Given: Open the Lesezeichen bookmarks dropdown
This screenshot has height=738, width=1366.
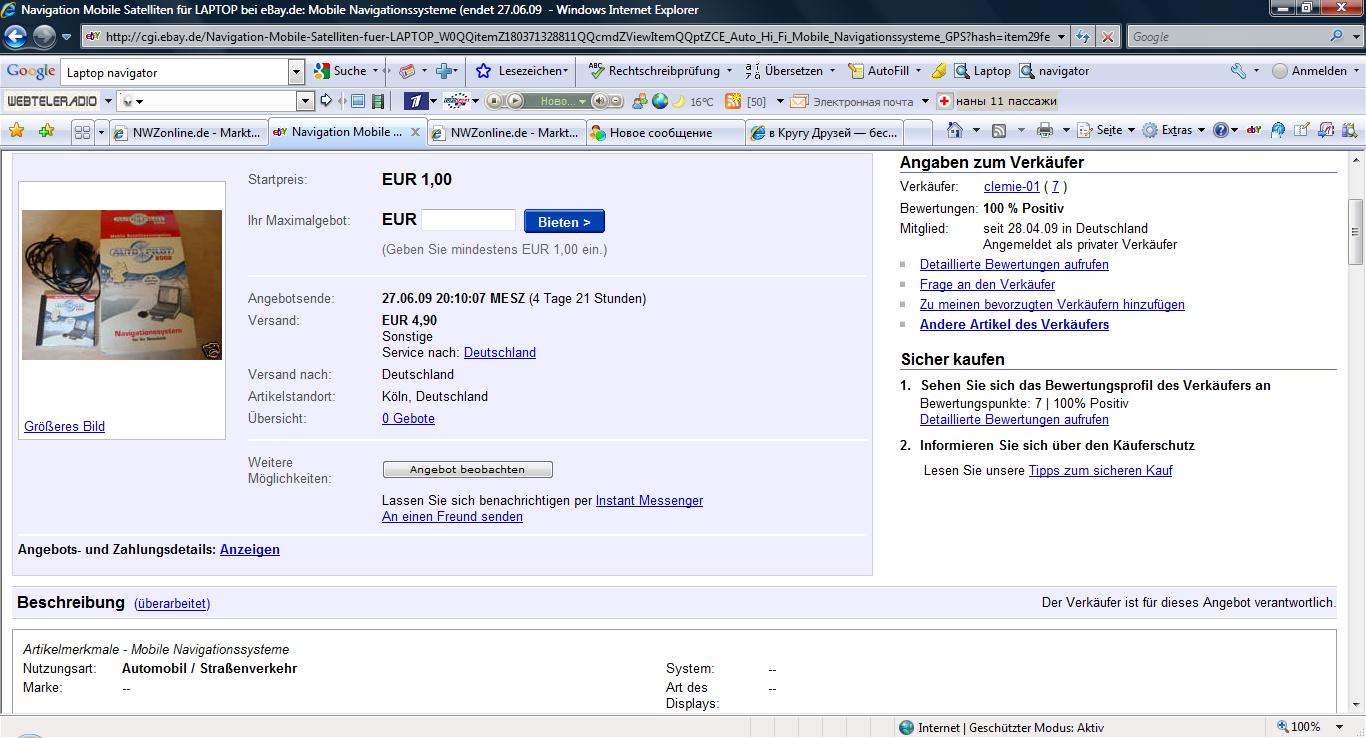Looking at the screenshot, I should tap(522, 71).
